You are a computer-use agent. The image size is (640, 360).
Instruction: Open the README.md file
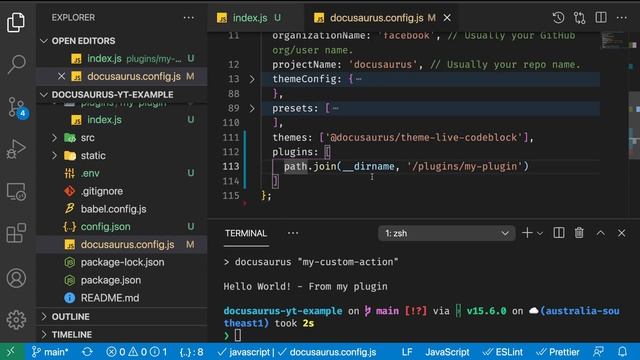coord(122,298)
